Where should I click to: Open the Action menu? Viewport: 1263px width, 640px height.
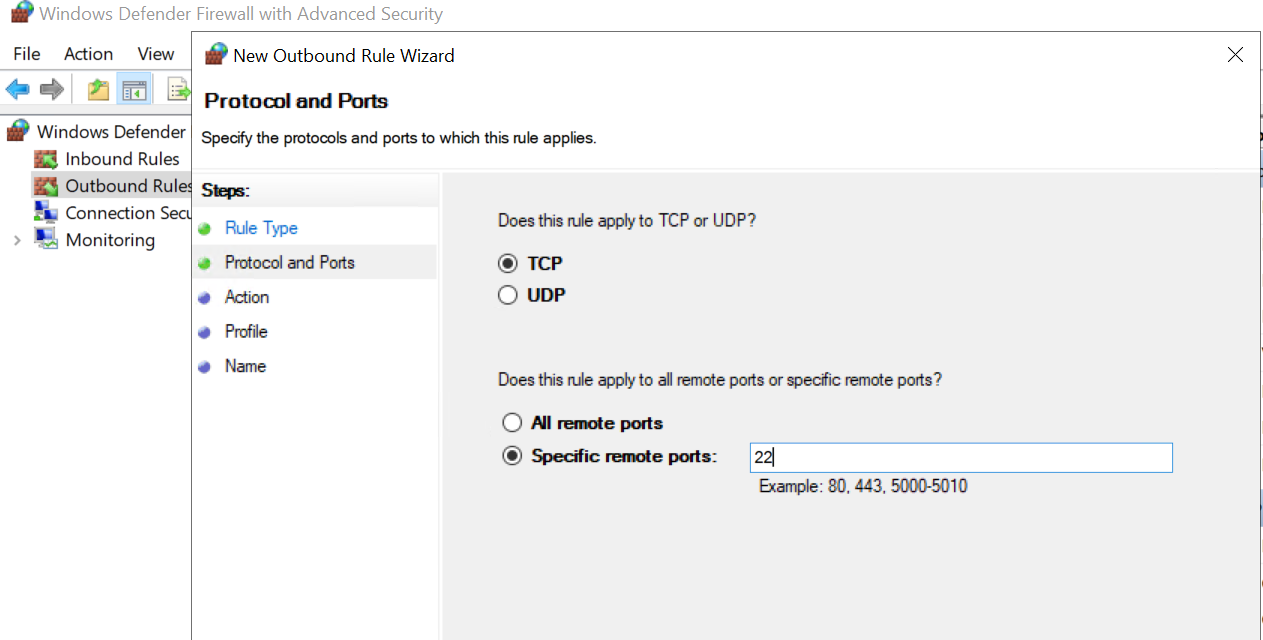(x=88, y=54)
